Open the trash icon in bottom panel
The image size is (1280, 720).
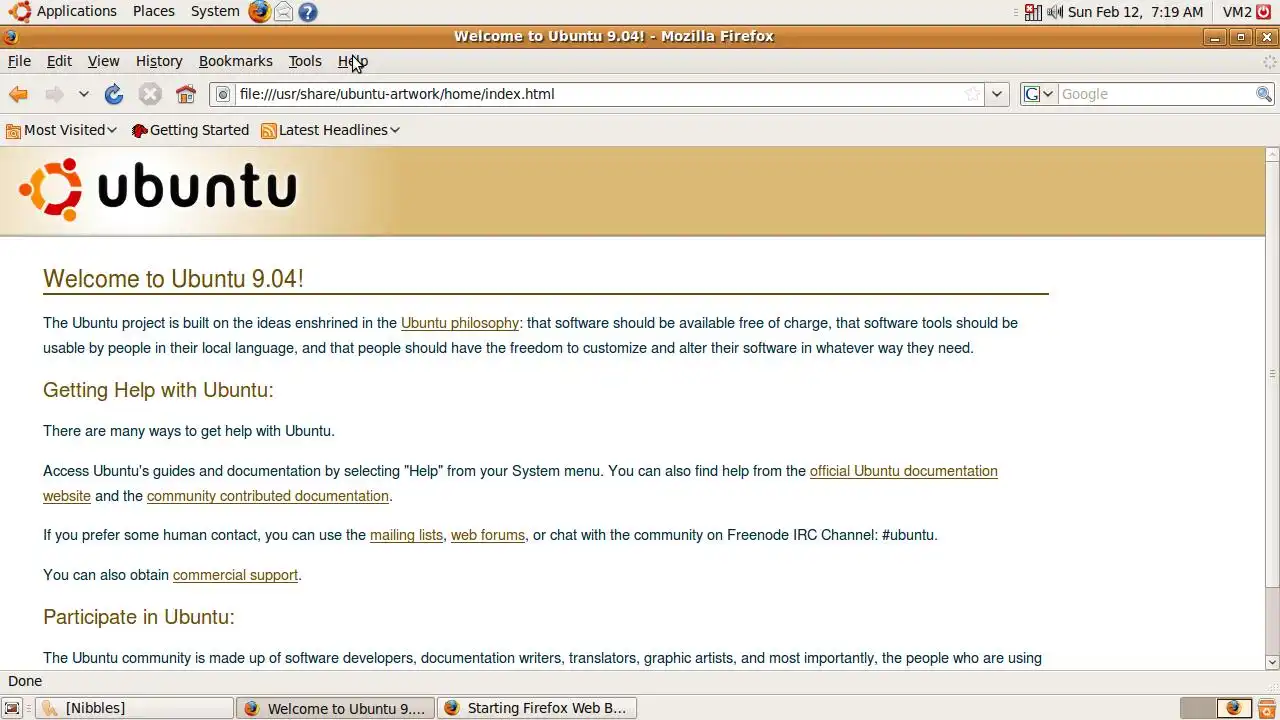(1266, 708)
